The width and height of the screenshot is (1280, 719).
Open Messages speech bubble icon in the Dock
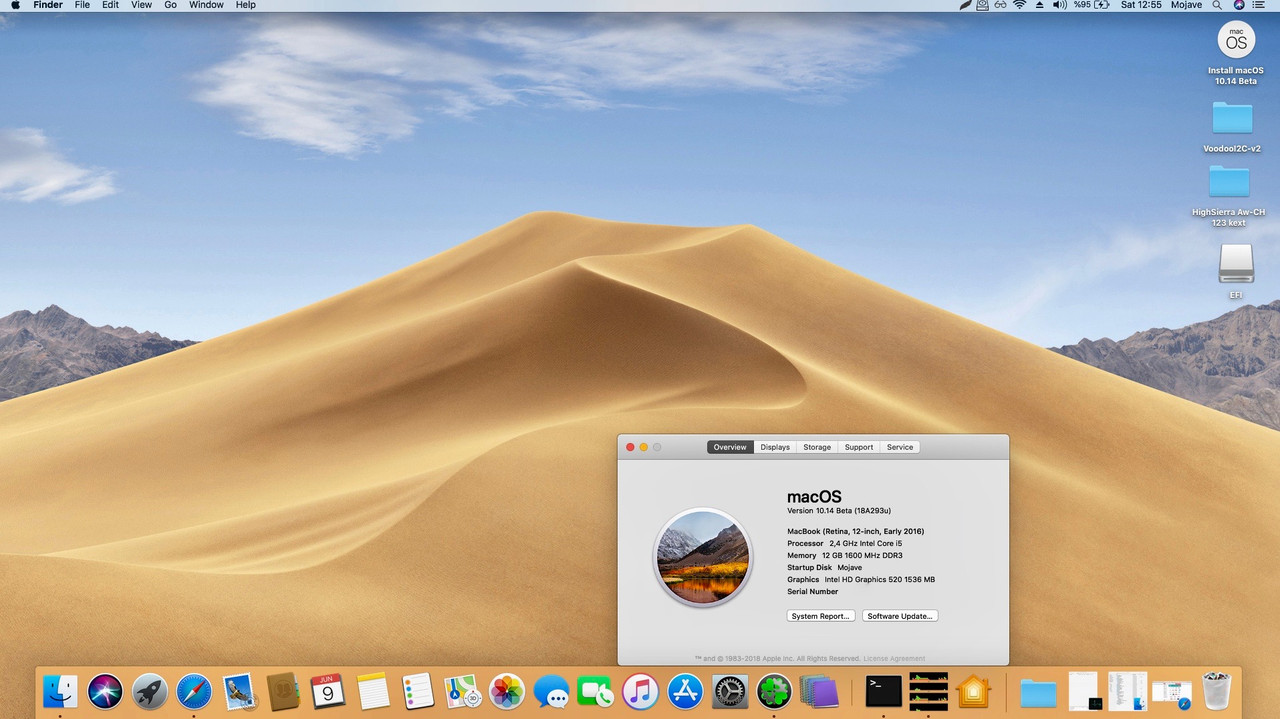pyautogui.click(x=552, y=691)
